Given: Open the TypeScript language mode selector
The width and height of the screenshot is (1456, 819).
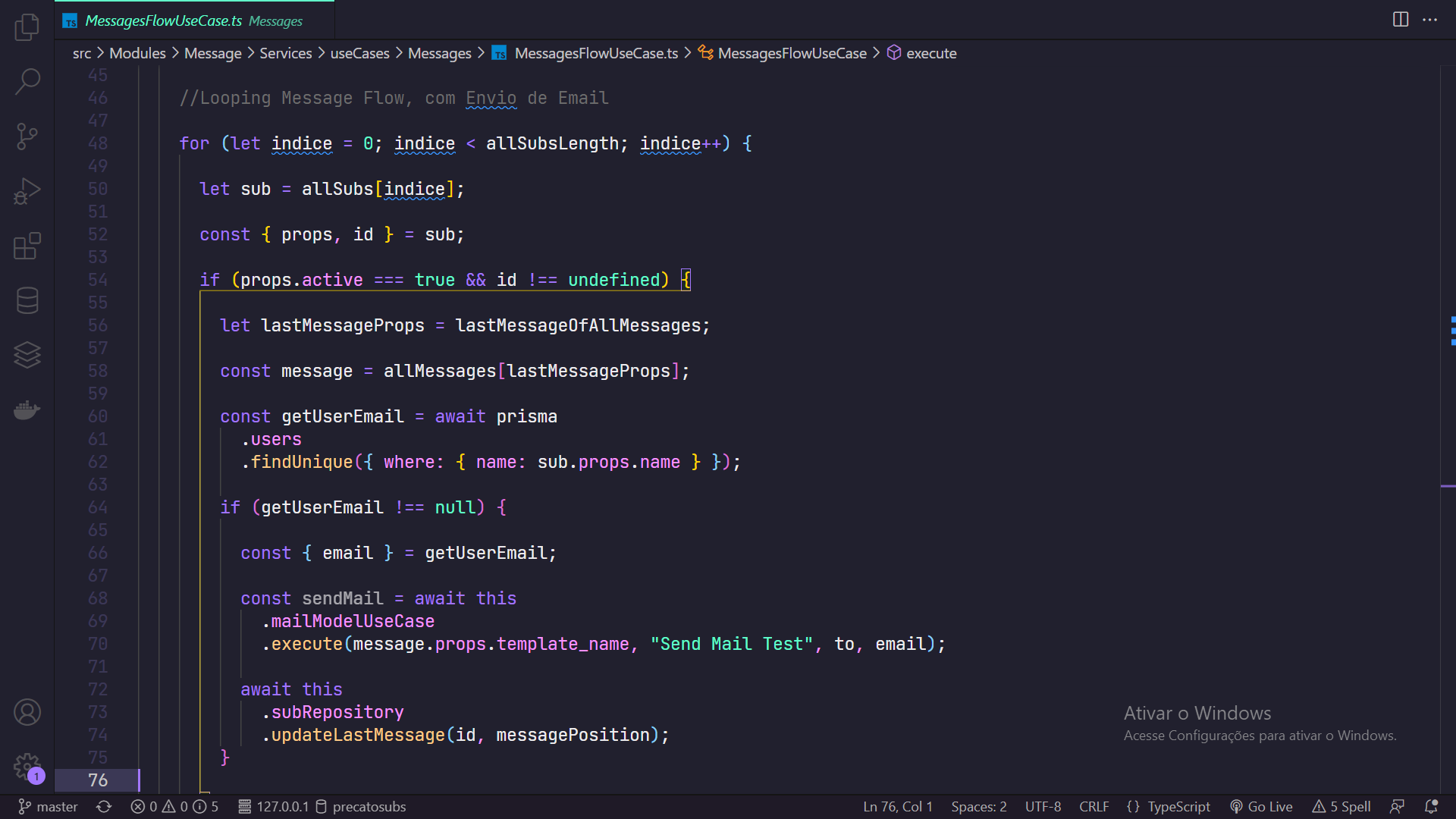Looking at the screenshot, I should click(1169, 807).
